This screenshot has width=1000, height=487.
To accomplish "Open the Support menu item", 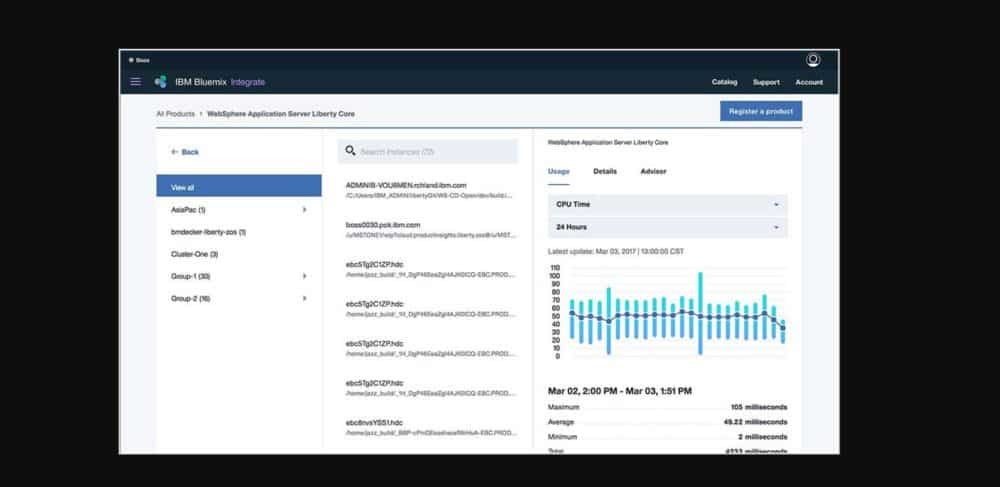I will pos(766,82).
